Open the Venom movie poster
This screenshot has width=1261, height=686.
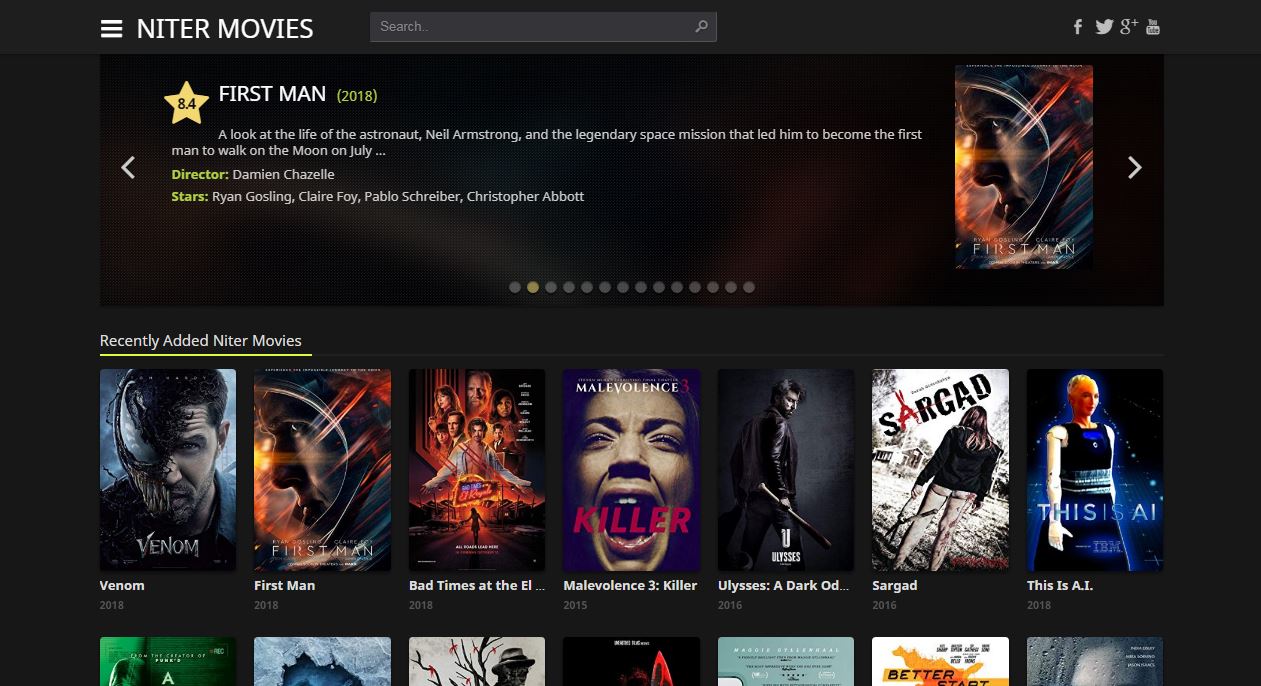point(168,470)
